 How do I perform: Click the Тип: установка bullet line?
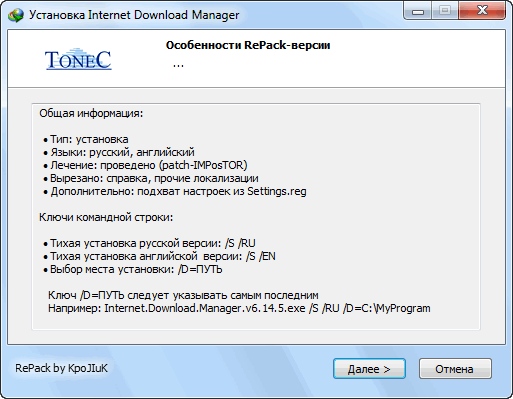coord(86,139)
